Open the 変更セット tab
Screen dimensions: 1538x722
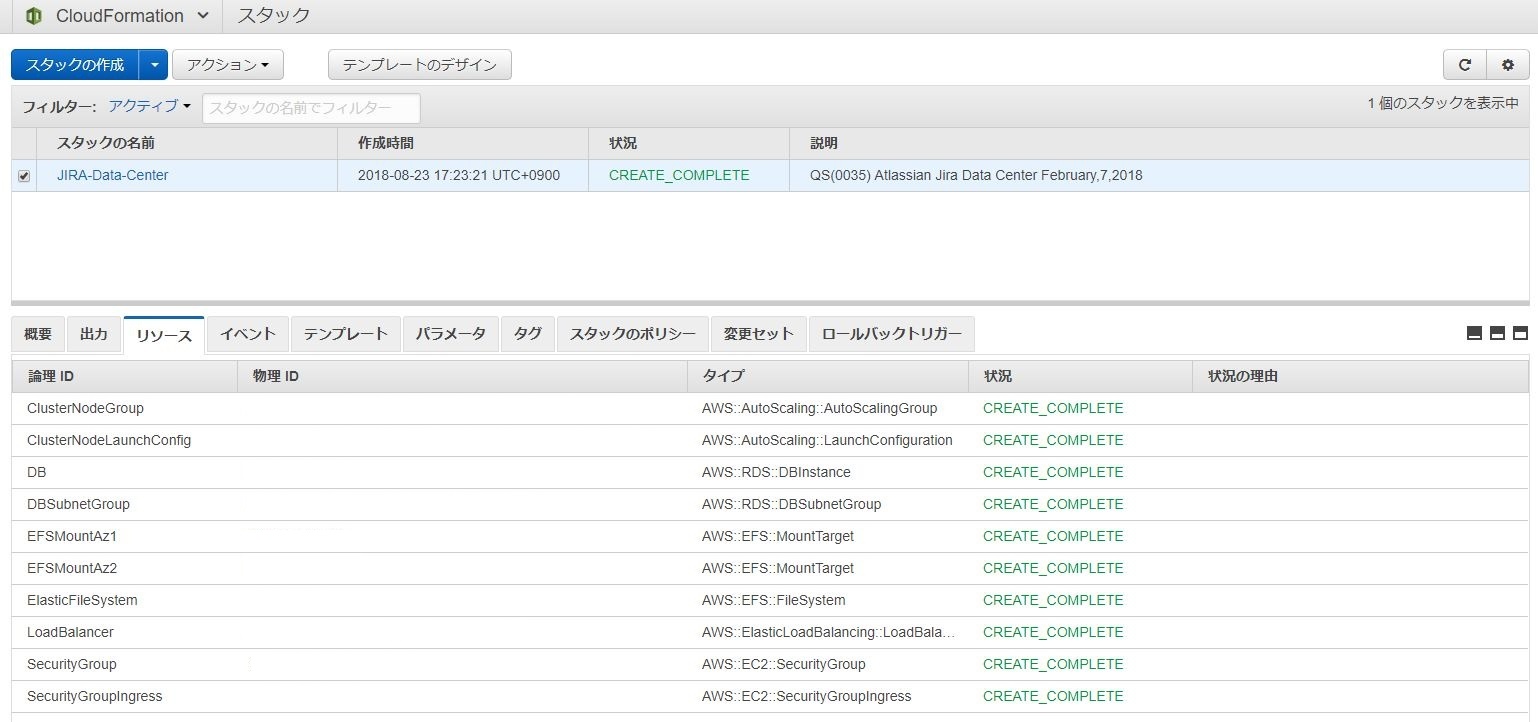tap(759, 334)
